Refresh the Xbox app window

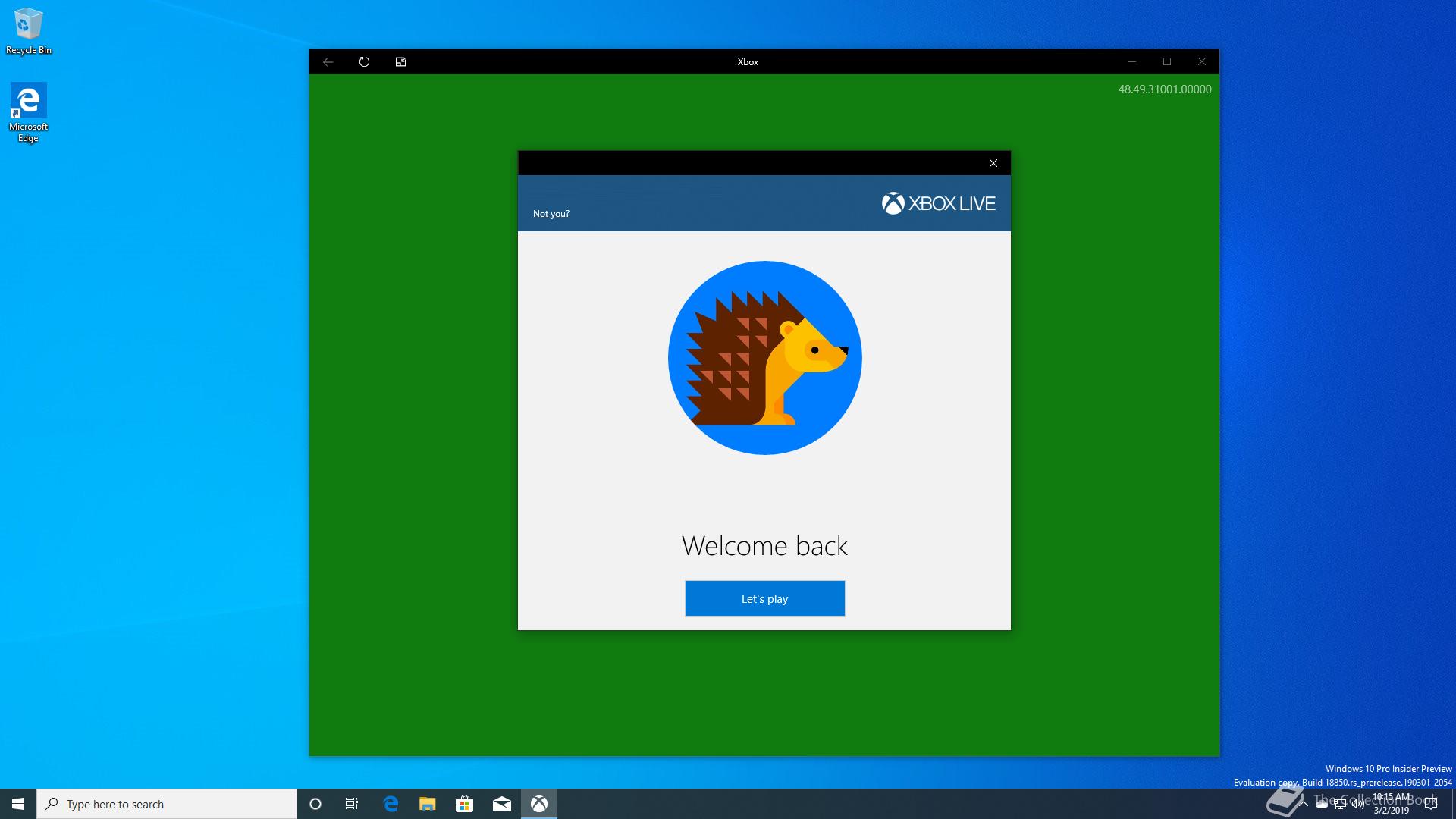[364, 62]
